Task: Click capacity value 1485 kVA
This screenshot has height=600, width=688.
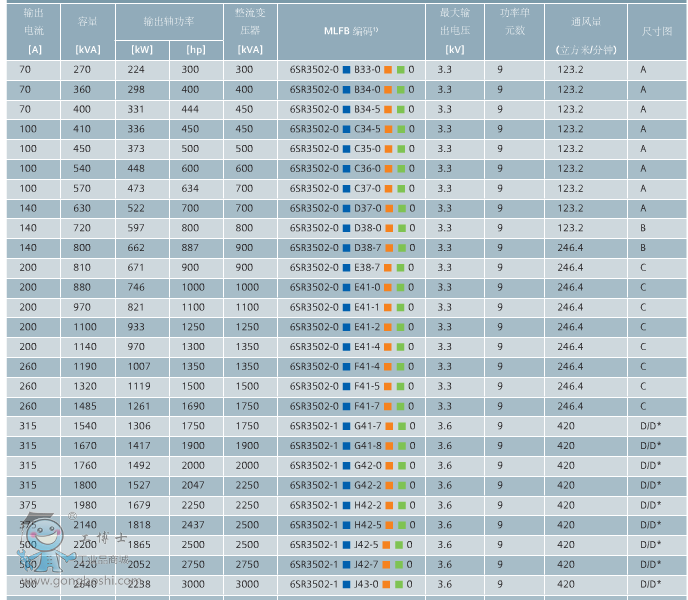Action: point(85,406)
